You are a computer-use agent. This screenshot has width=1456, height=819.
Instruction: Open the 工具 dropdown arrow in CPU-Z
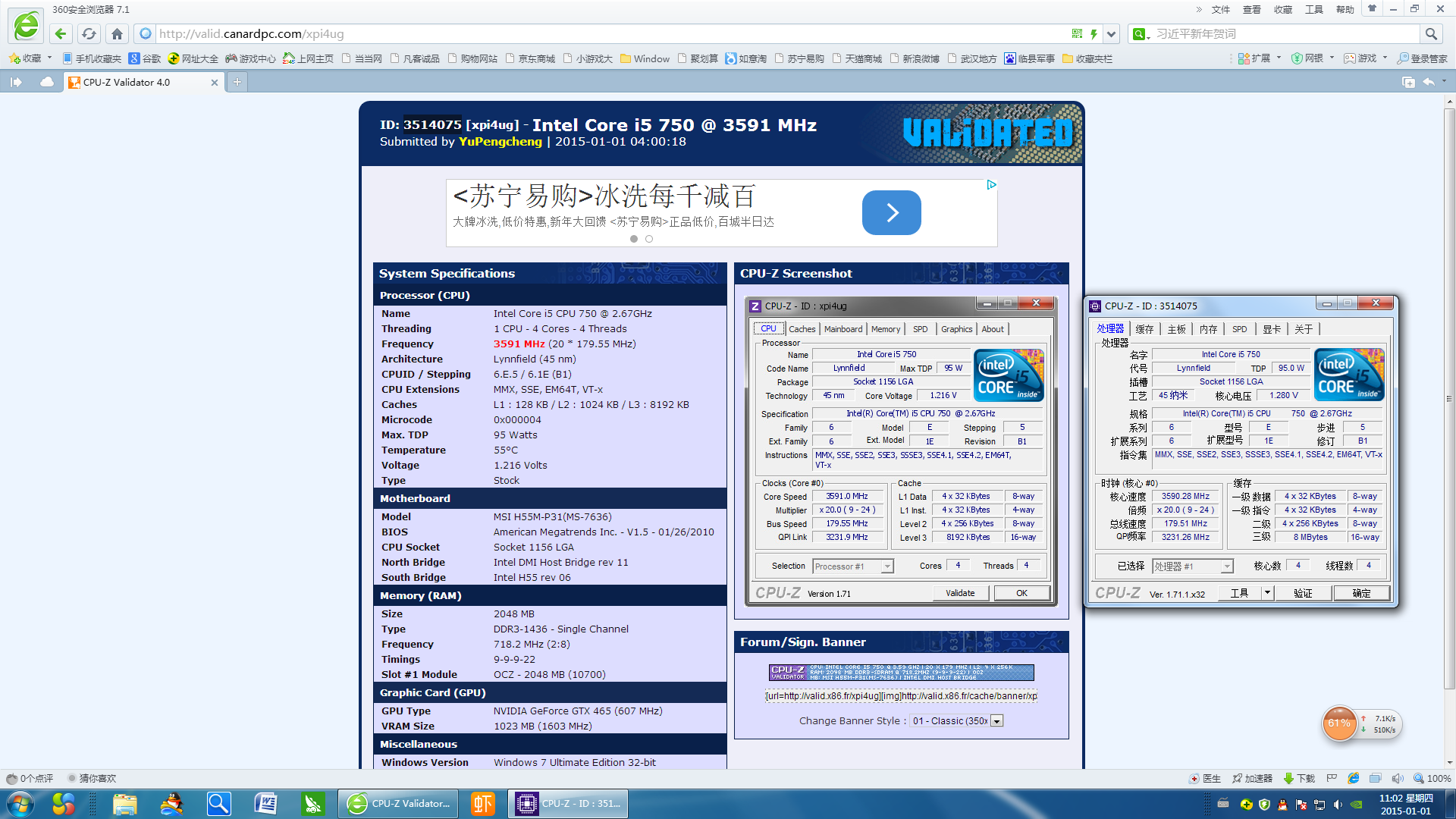coord(1267,593)
